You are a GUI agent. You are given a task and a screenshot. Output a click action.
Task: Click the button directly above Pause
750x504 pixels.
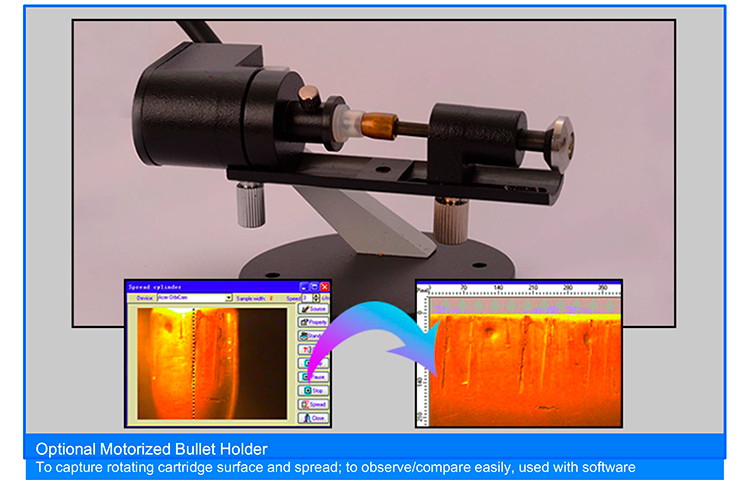pos(315,364)
